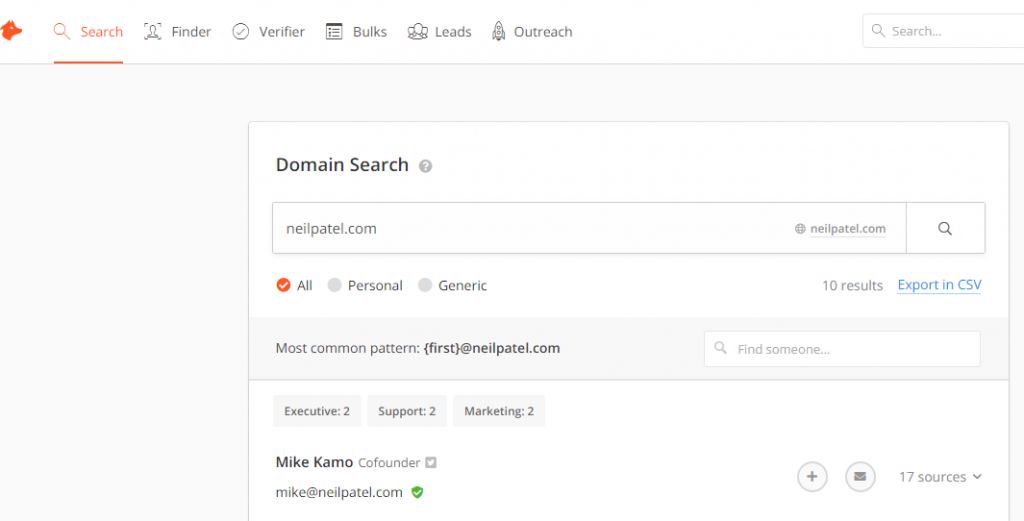Open the Verifier tab
The image size is (1024, 521).
268,32
